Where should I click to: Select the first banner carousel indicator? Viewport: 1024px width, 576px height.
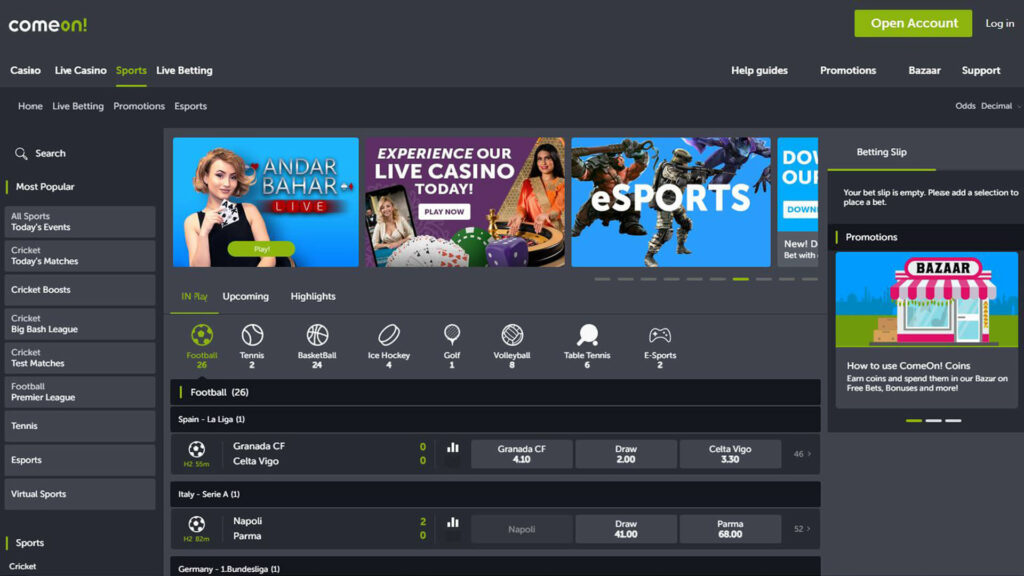pos(602,279)
